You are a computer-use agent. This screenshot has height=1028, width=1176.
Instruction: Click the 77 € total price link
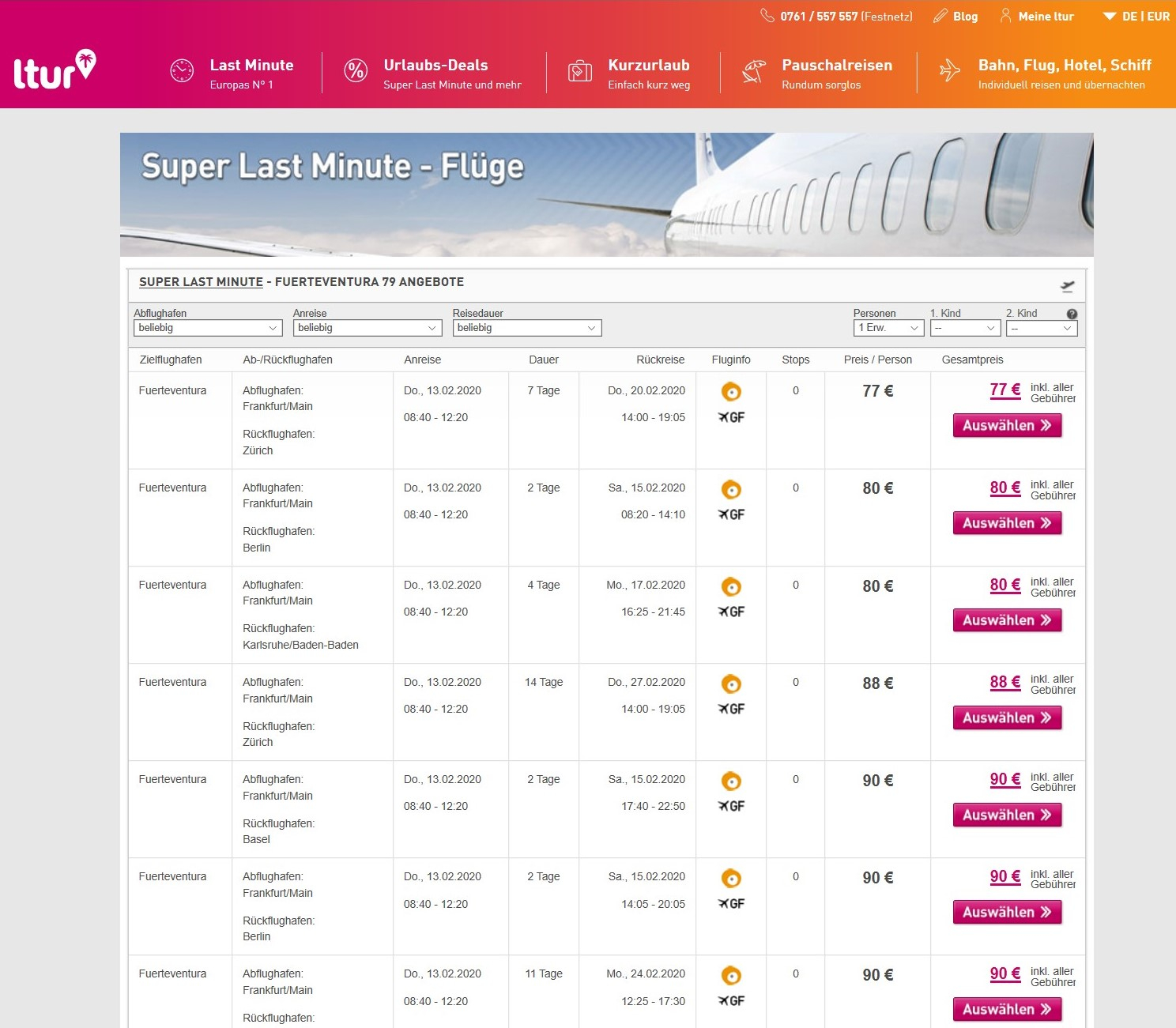1005,390
